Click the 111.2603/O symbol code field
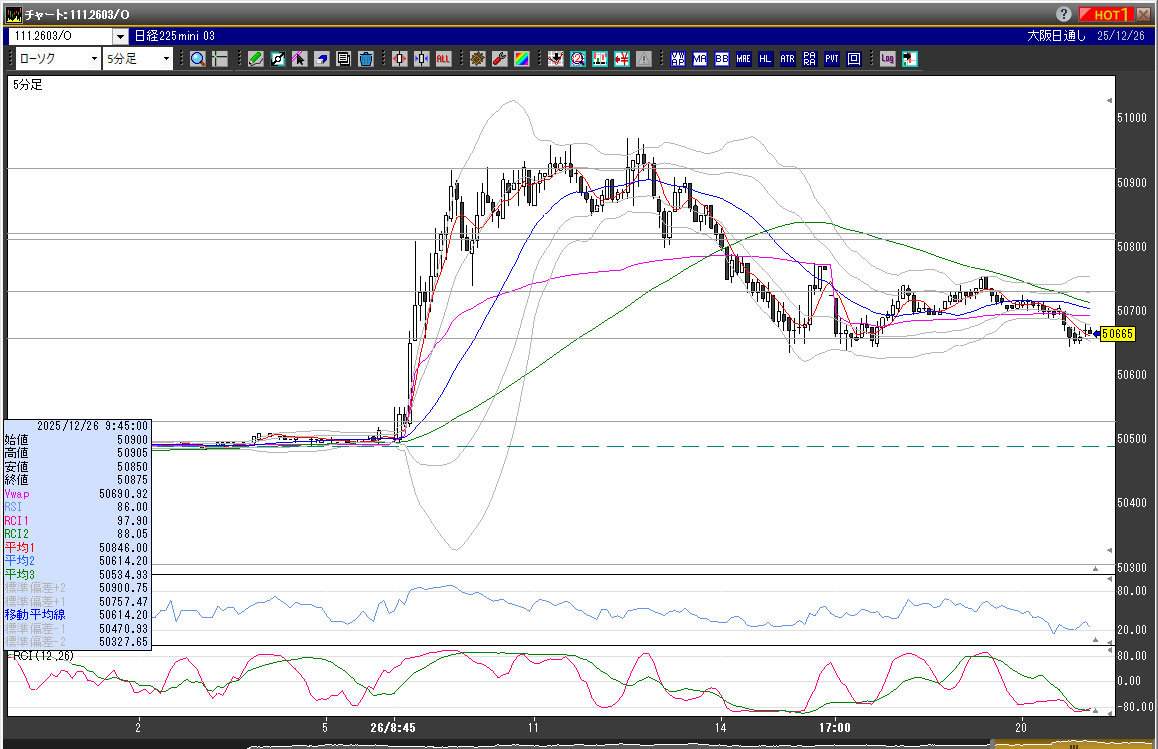The width and height of the screenshot is (1158, 749). [59, 36]
